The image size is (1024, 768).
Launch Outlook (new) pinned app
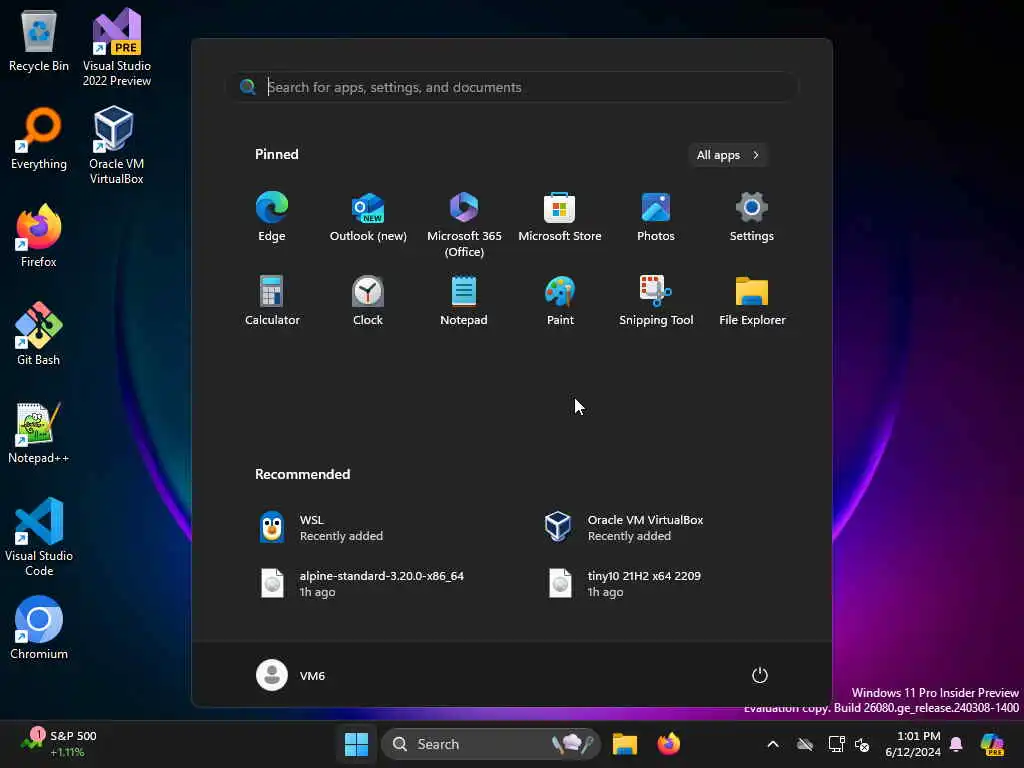368,217
